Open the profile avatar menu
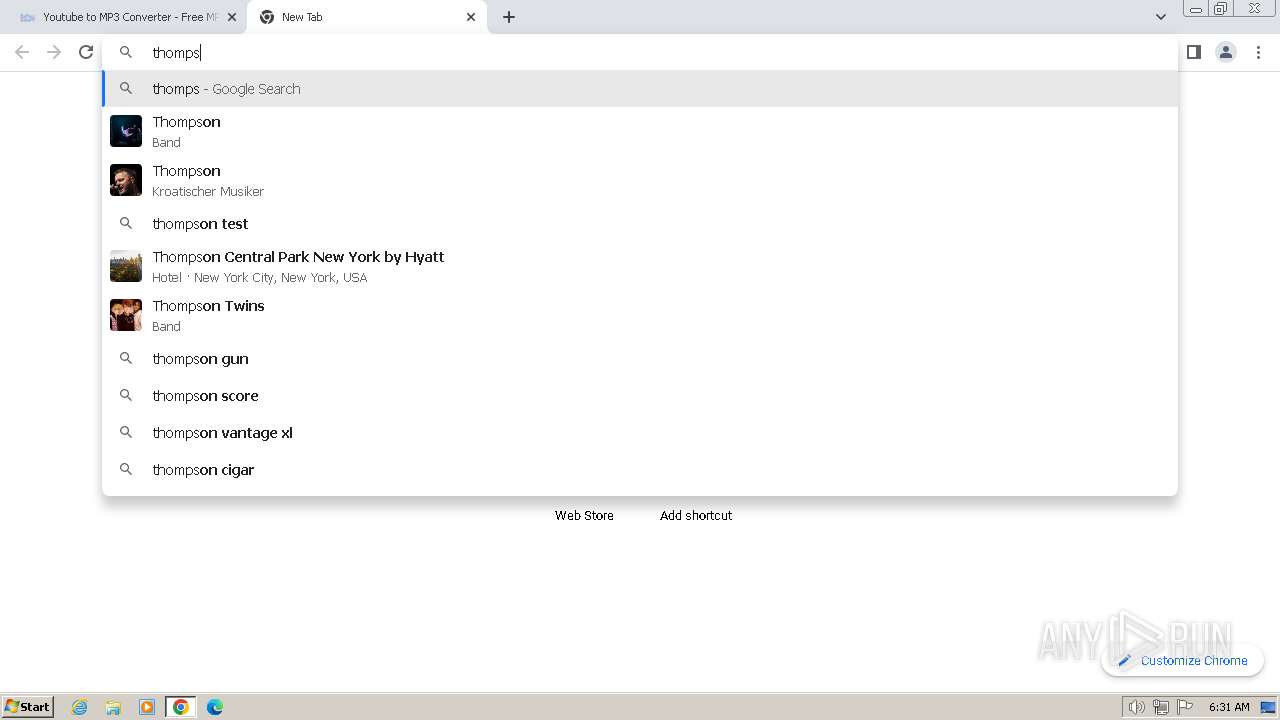This screenshot has height=720, width=1280. click(1226, 52)
